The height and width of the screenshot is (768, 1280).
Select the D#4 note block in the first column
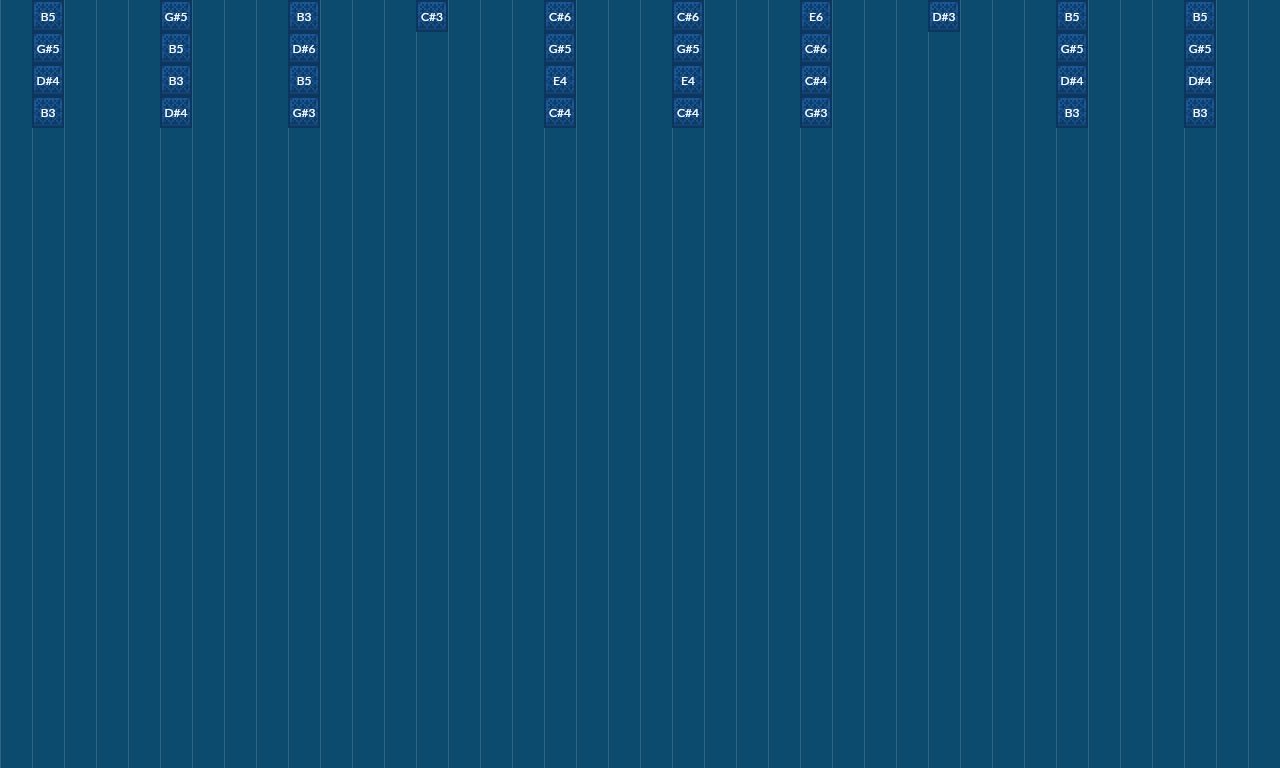[x=46, y=79]
